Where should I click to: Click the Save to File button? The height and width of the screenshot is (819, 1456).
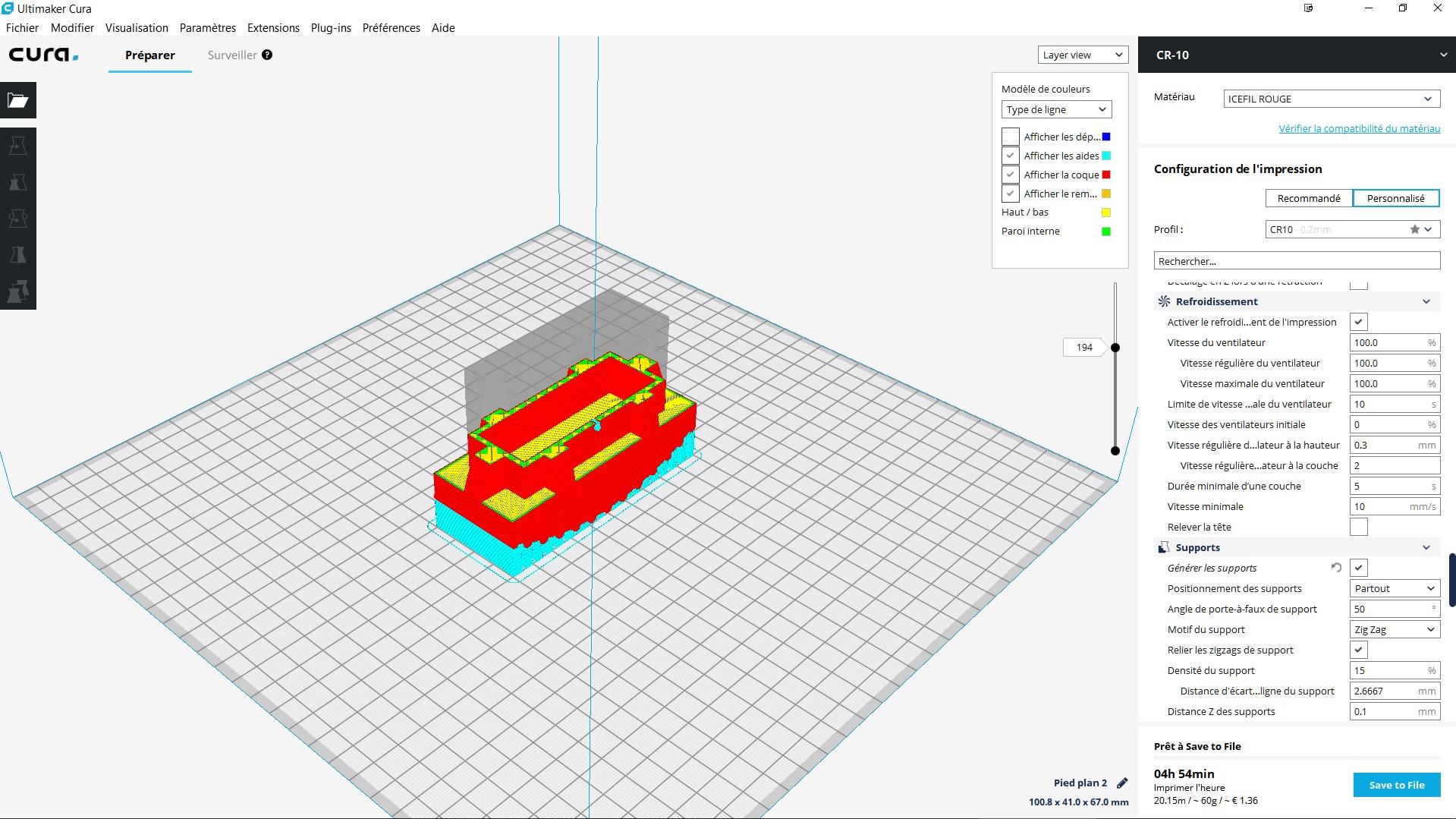(x=1396, y=785)
